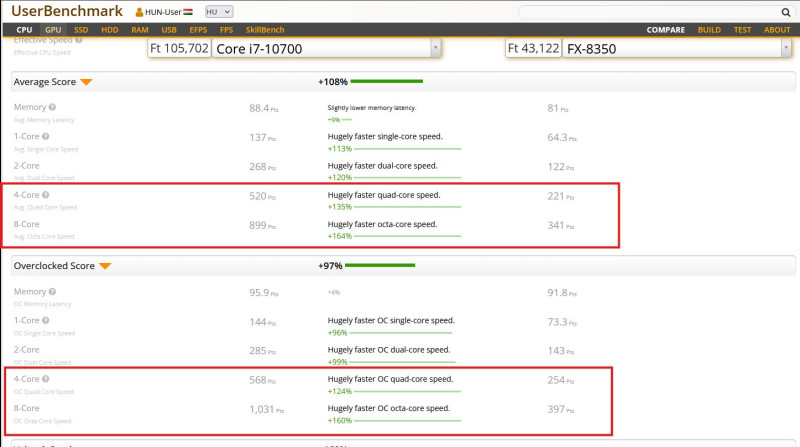Image resolution: width=800 pixels, height=447 pixels.
Task: Open the FX-8350 CPU selector dropdown
Action: pyautogui.click(x=786, y=48)
